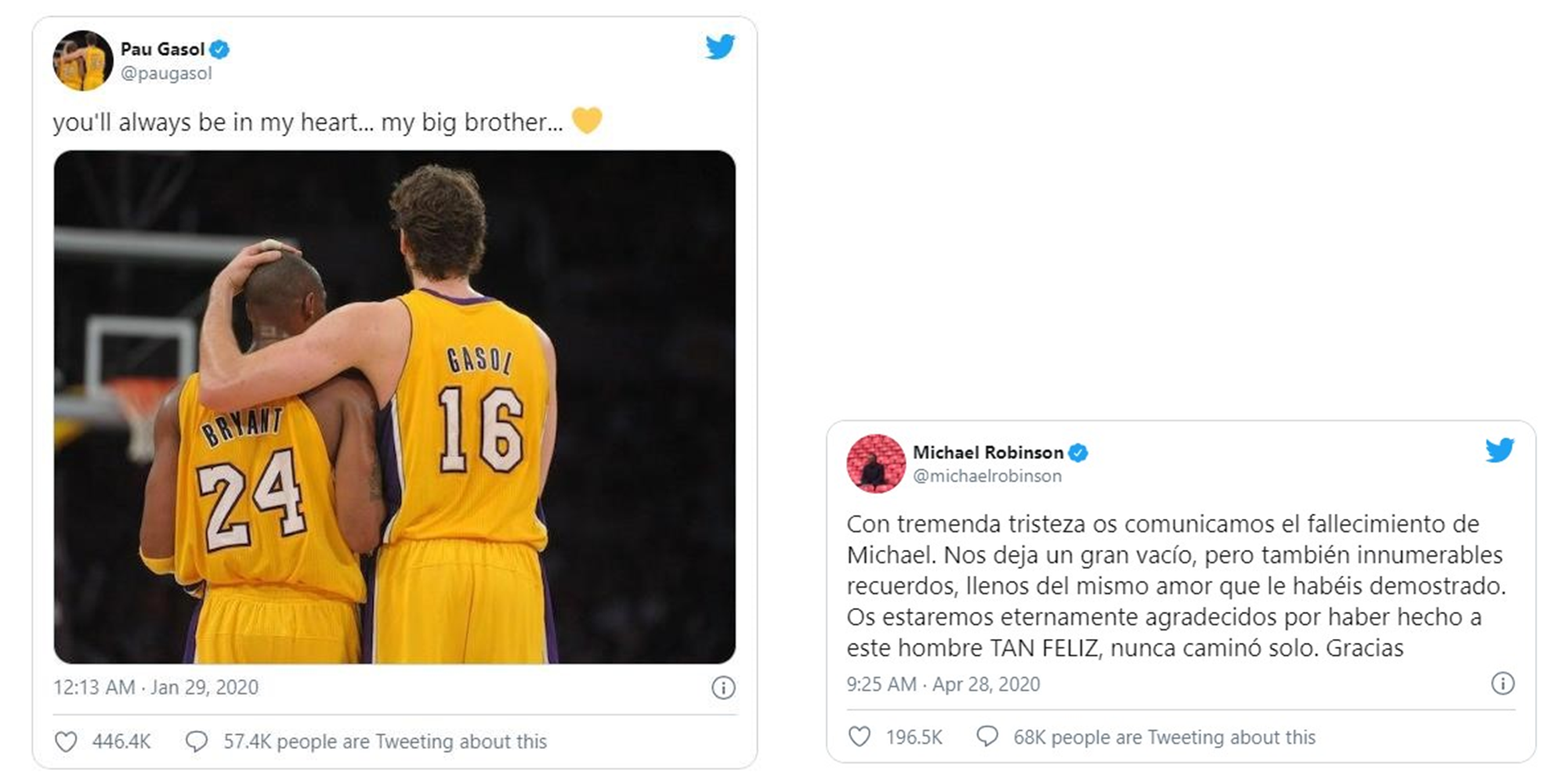Click Twitter bird logo on Pau Gasol tweet

click(x=719, y=47)
